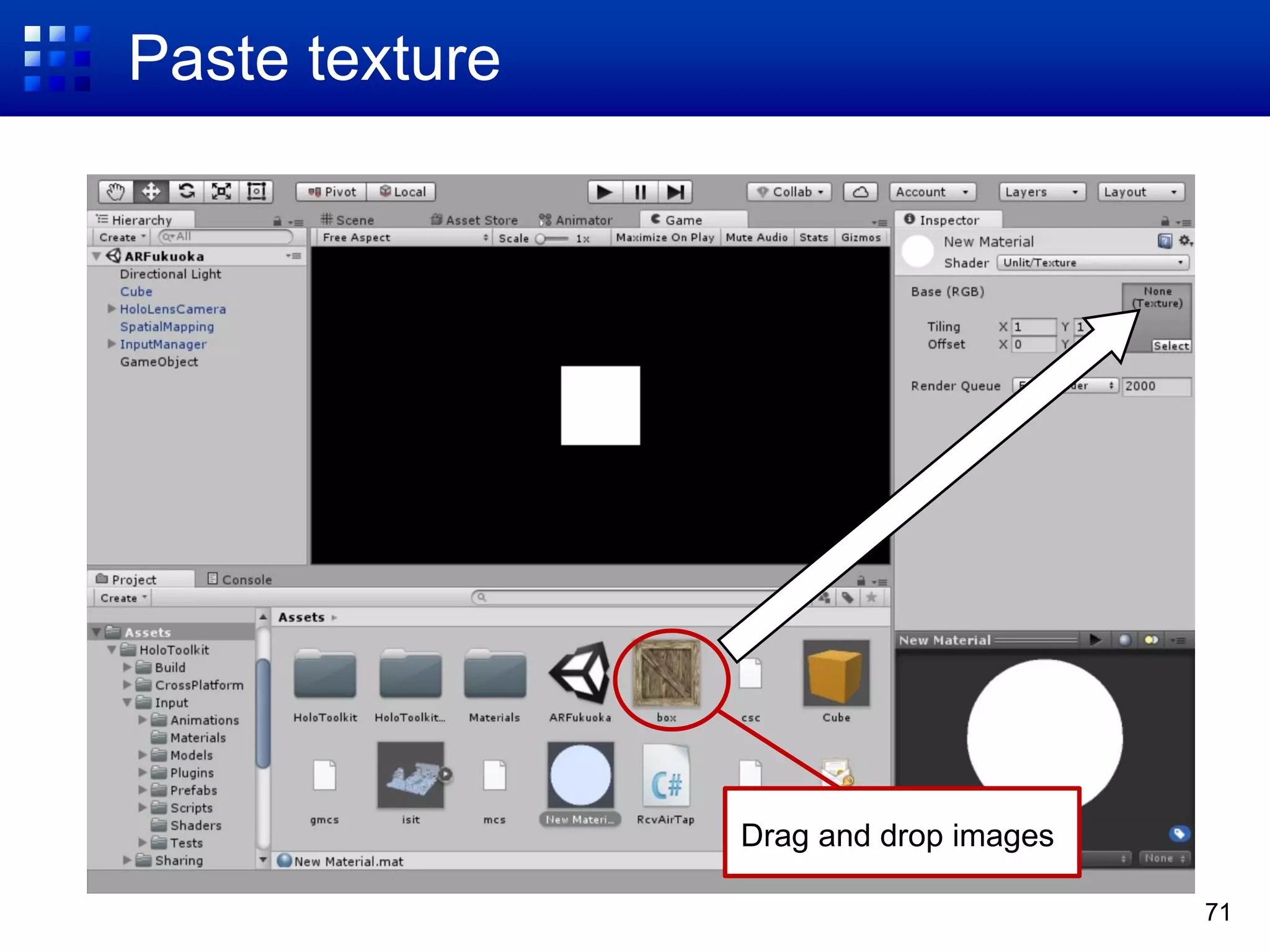The height and width of the screenshot is (952, 1270).
Task: Click the search by label icon
Action: click(848, 597)
